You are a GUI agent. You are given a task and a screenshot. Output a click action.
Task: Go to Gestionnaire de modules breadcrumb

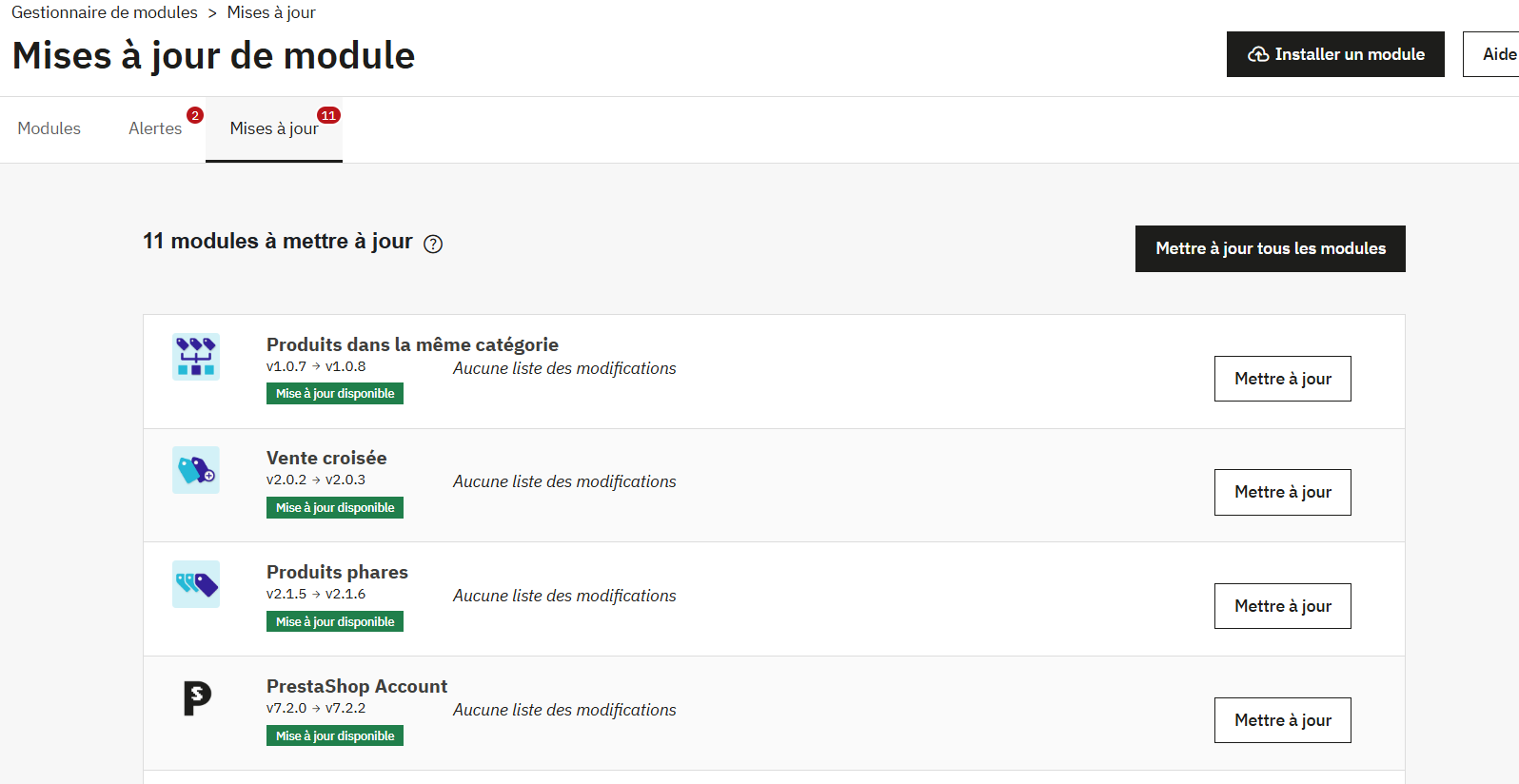pyautogui.click(x=105, y=12)
